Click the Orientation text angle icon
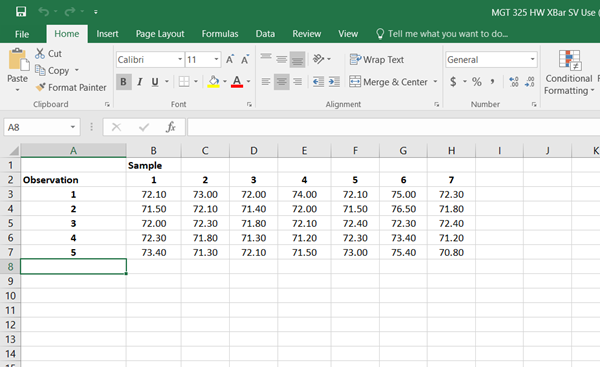The width and height of the screenshot is (600, 367). tap(318, 59)
